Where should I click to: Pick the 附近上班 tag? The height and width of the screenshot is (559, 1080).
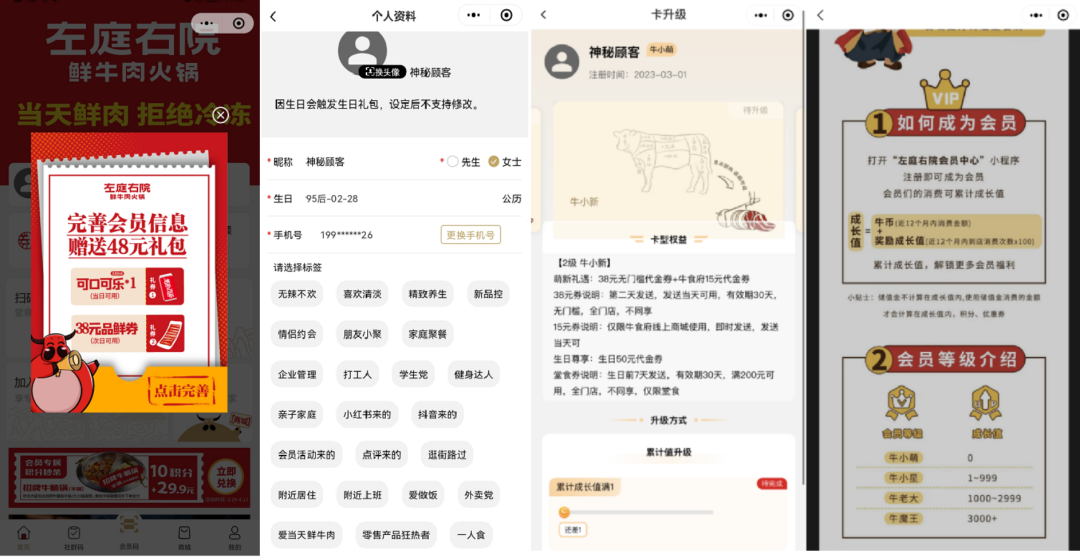362,494
